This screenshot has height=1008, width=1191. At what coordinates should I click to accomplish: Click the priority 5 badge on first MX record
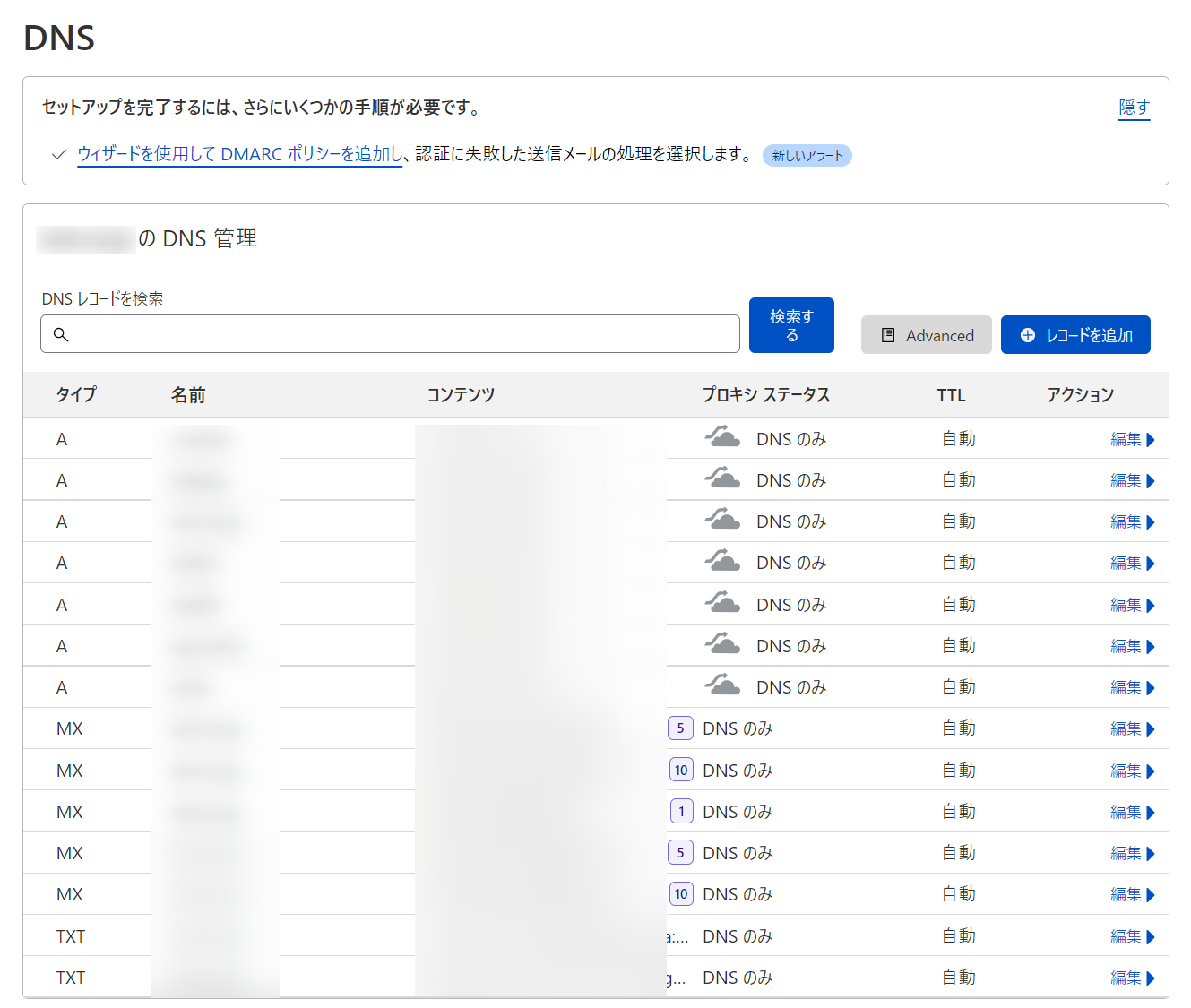[680, 728]
